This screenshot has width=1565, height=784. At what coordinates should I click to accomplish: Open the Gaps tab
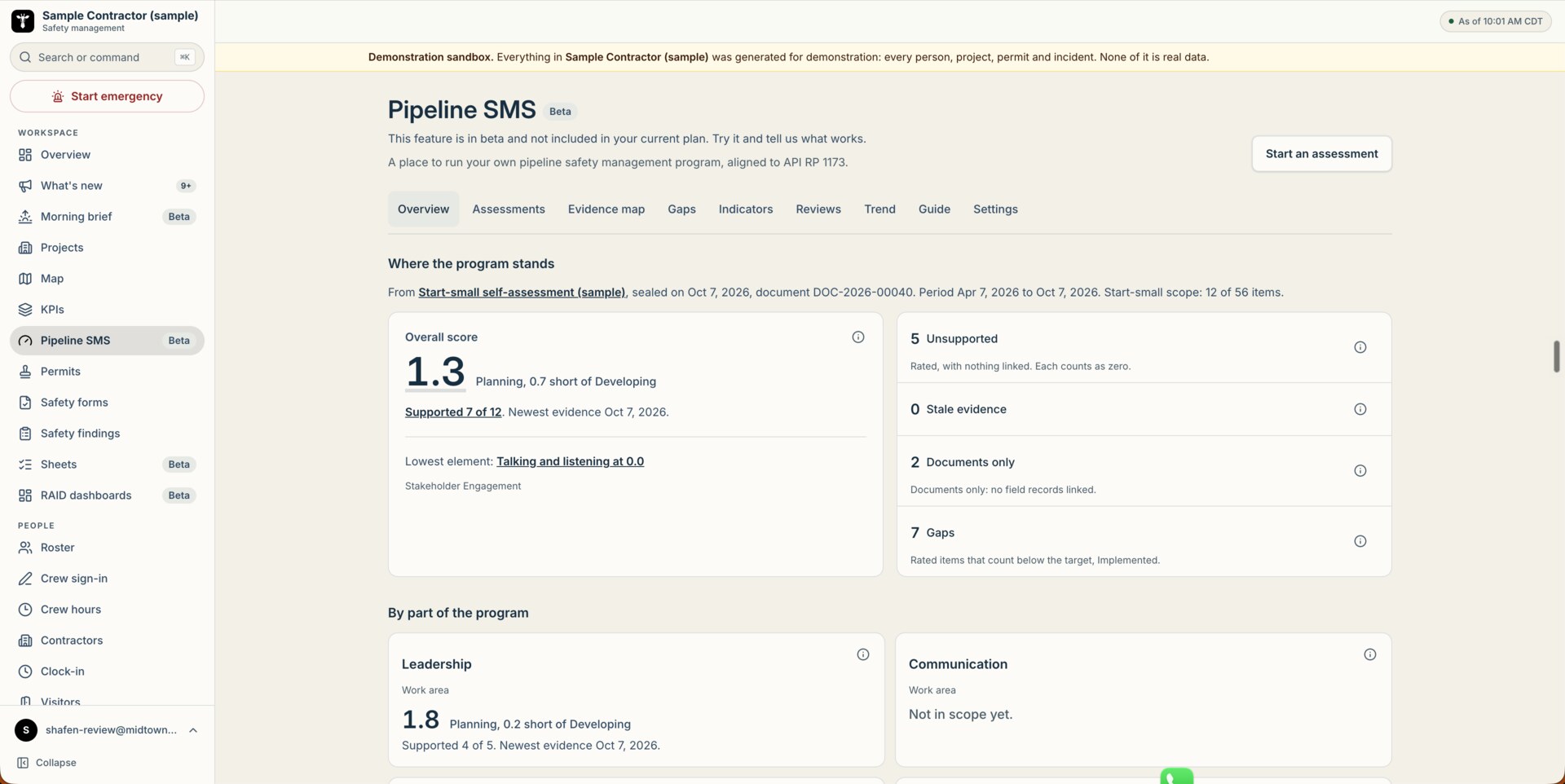point(681,209)
